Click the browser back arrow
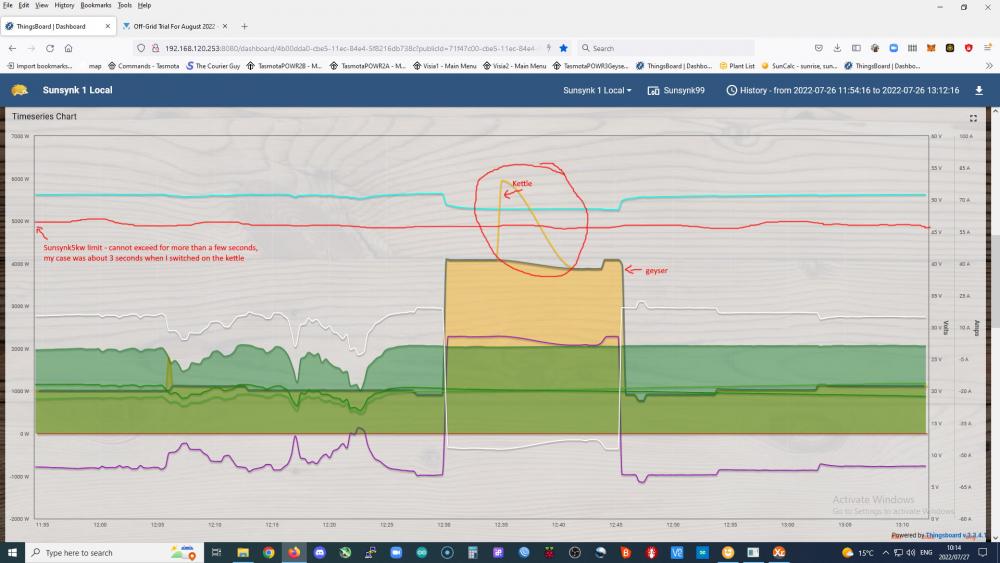The width and height of the screenshot is (1000, 563). (12, 48)
